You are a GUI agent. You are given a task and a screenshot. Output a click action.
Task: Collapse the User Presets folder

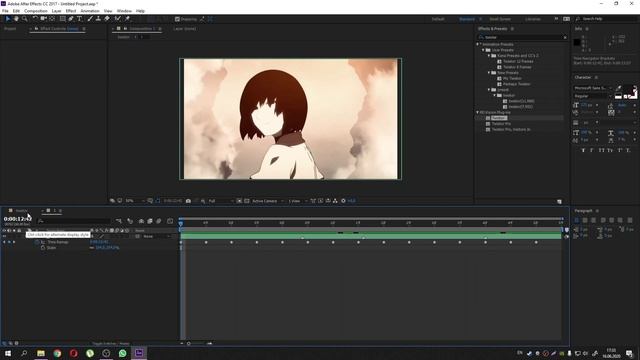coord(484,50)
